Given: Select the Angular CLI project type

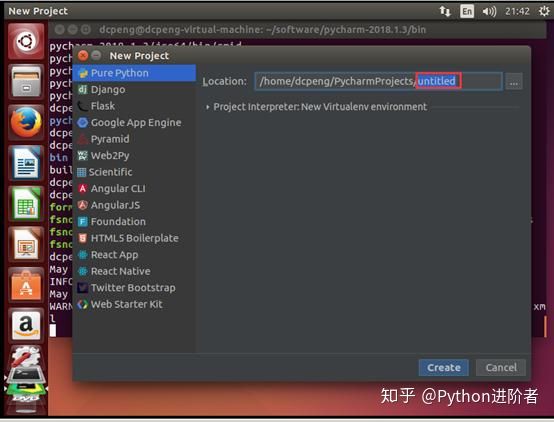Looking at the screenshot, I should tap(134, 189).
